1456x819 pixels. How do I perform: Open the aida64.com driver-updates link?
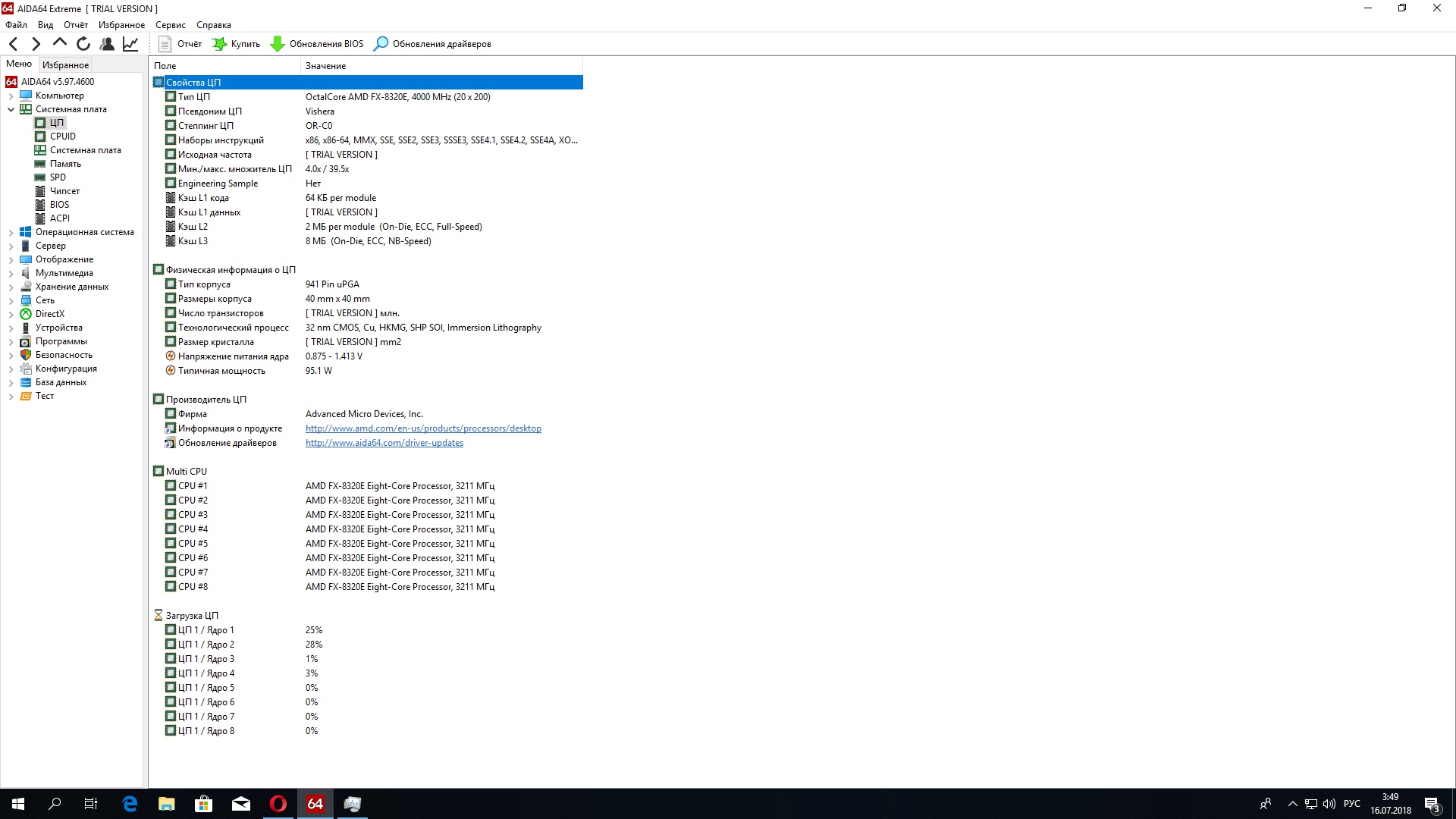coord(384,443)
